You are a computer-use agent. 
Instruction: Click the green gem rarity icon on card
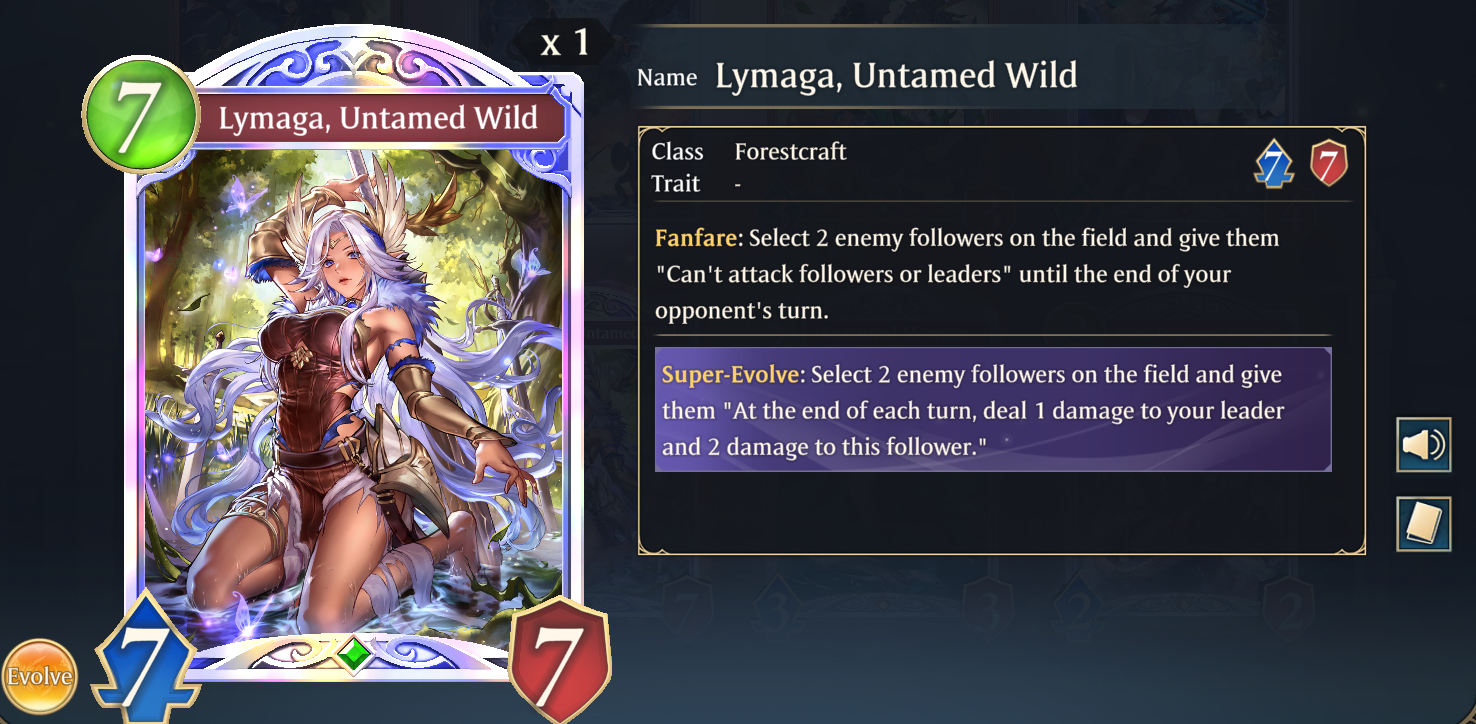click(353, 654)
